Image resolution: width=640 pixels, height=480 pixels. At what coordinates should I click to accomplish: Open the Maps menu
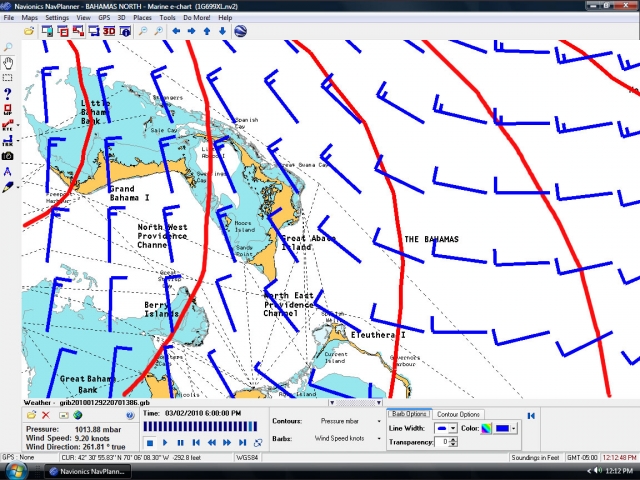click(x=30, y=18)
